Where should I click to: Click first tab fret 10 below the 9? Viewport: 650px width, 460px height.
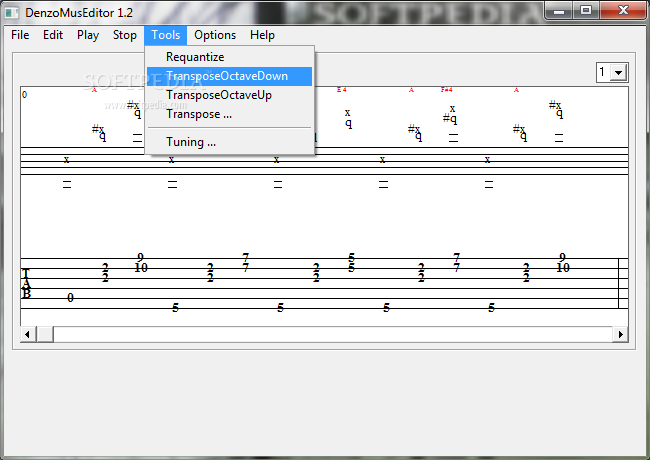(x=141, y=268)
